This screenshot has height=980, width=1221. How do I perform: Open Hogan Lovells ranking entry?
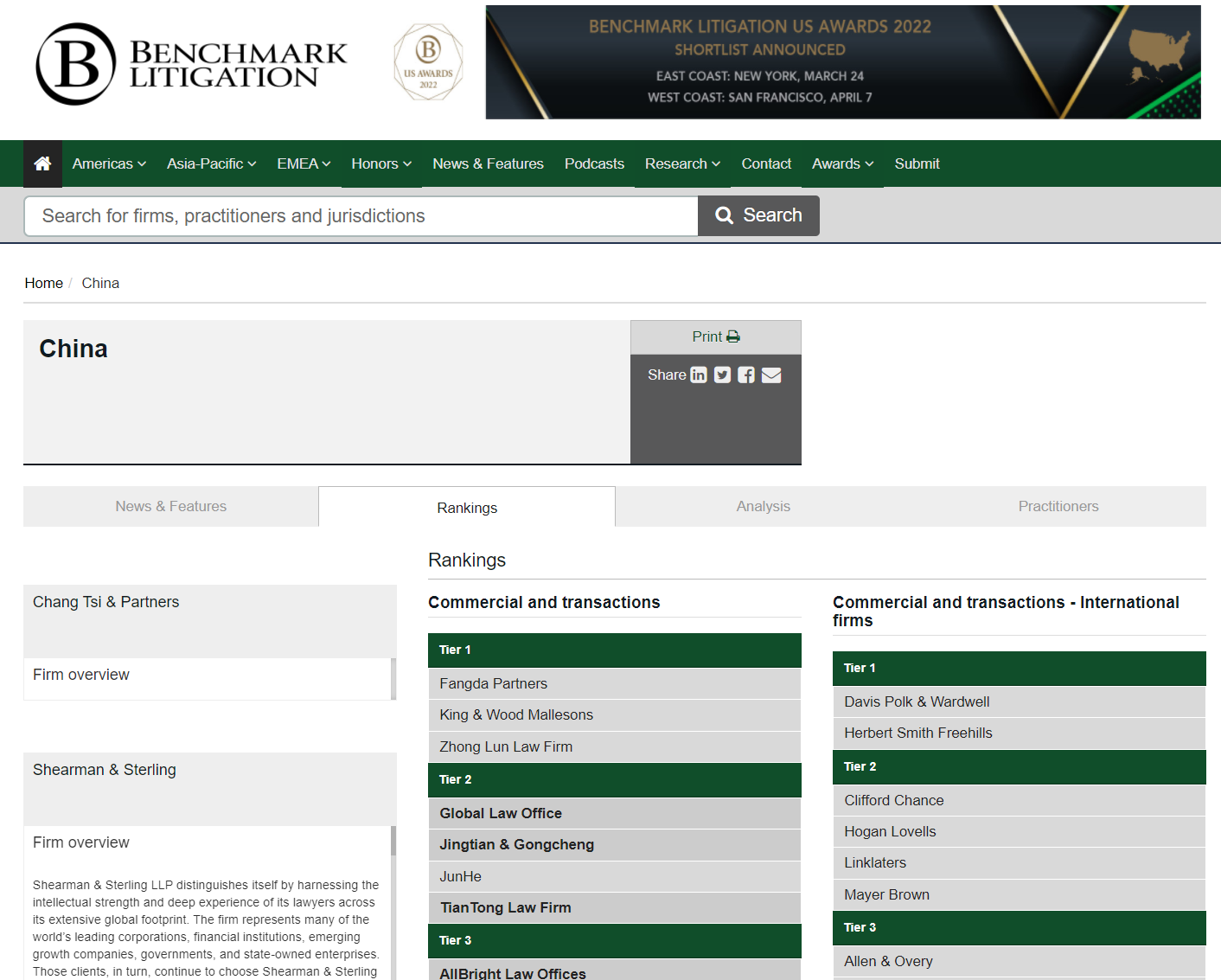(x=1019, y=831)
